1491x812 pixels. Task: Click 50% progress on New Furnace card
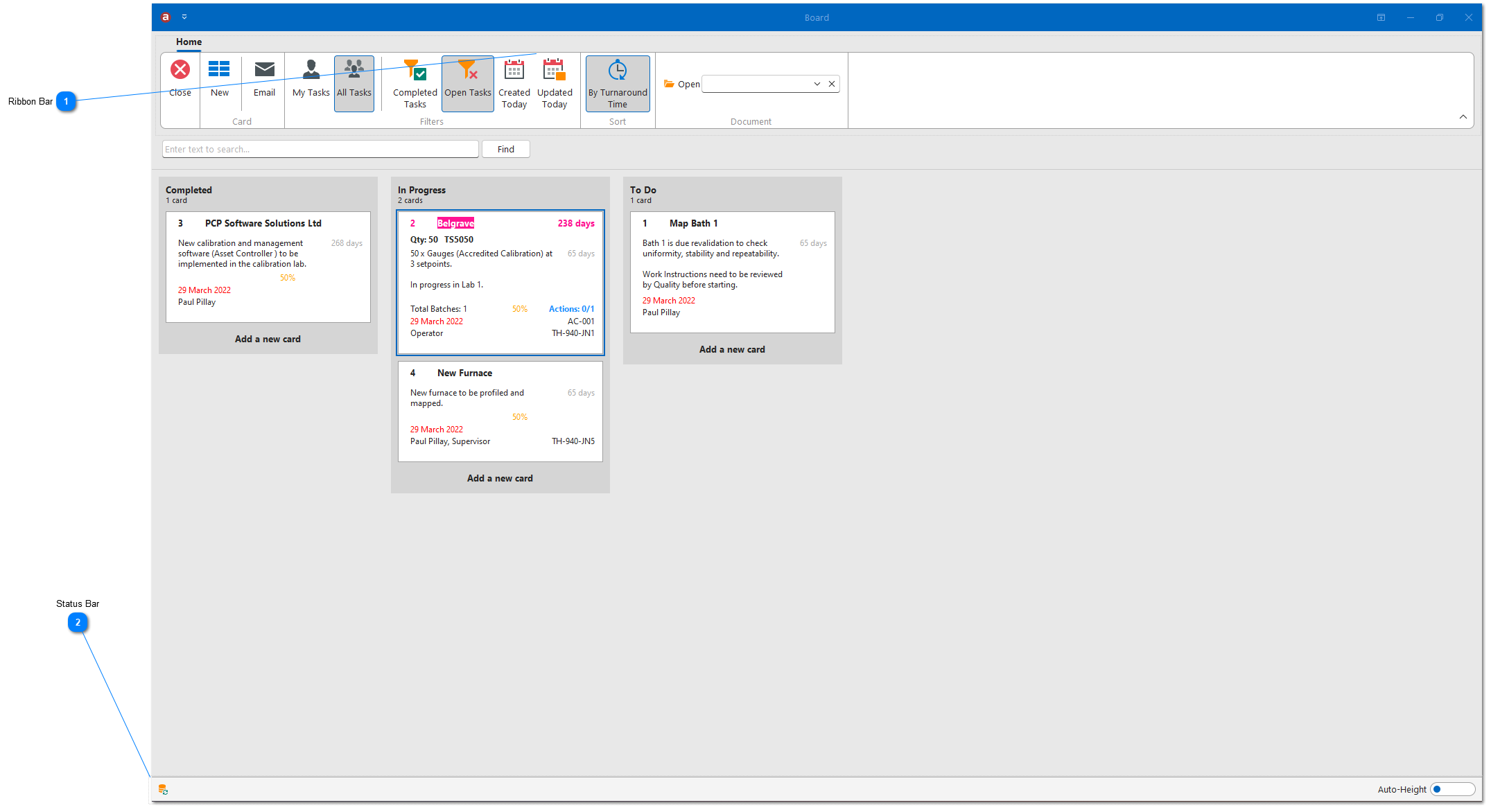pos(520,417)
